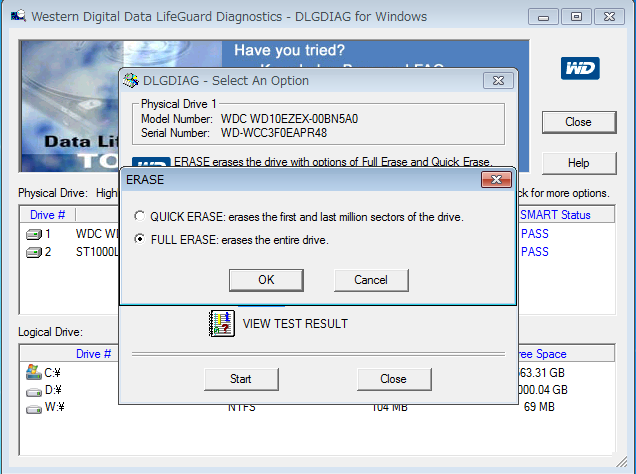This screenshot has width=636, height=474.
Task: Select the WDC drive row text
Action: (x=97, y=234)
